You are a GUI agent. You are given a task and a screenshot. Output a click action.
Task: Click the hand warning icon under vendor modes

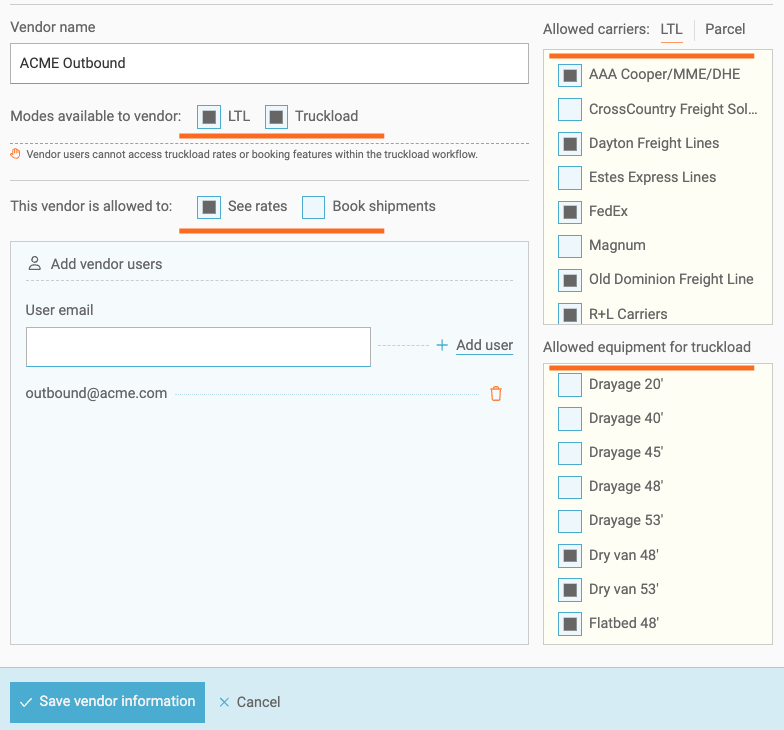click(x=15, y=155)
